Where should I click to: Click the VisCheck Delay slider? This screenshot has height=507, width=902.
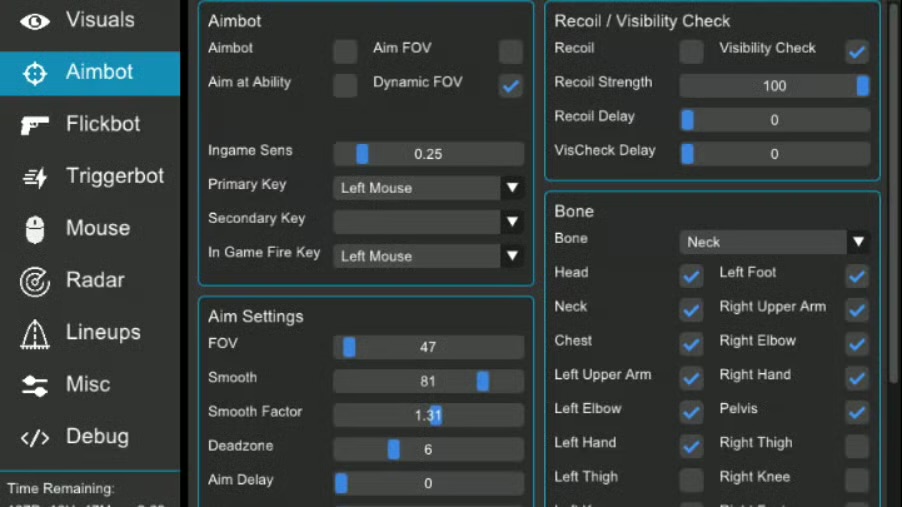pos(775,154)
